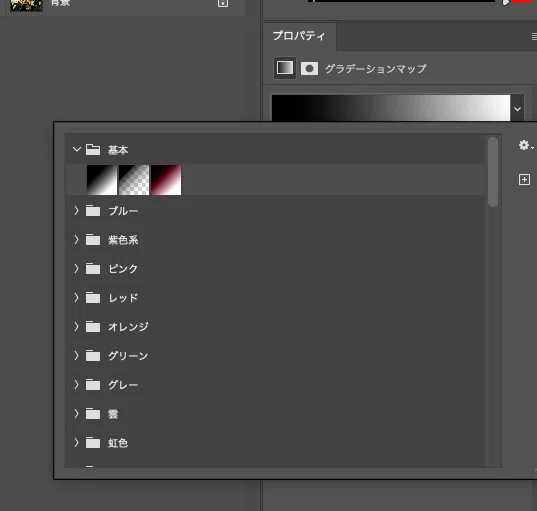
Task: Expand the 雲 gradient group
Action: (x=76, y=414)
